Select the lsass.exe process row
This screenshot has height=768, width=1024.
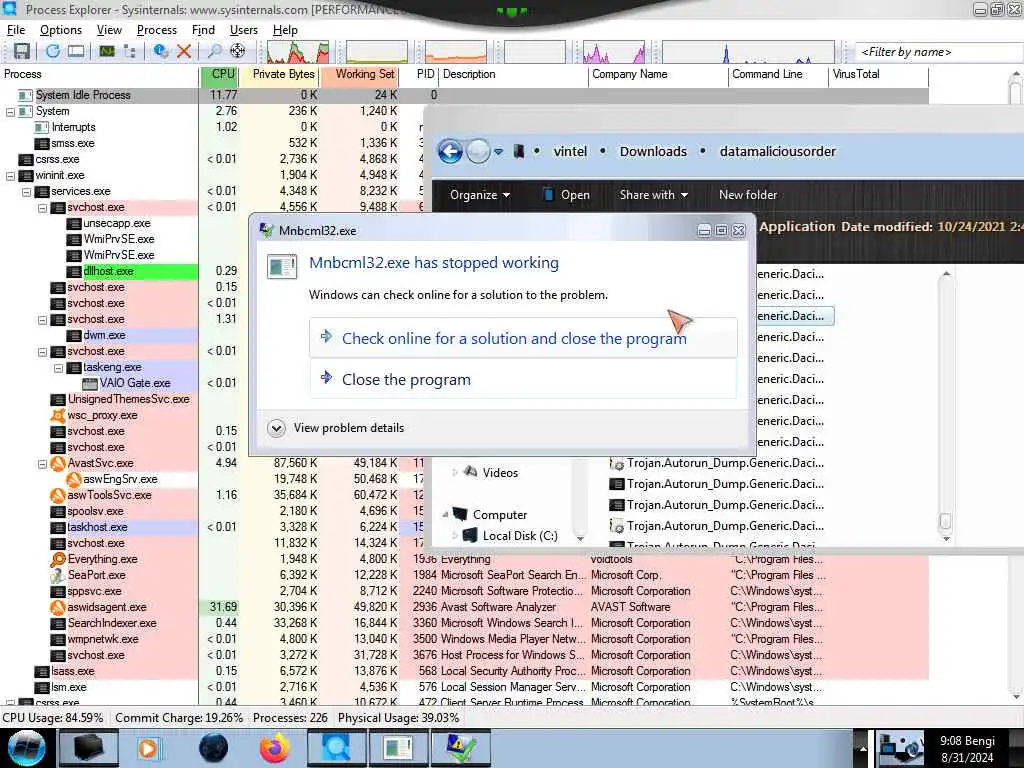coord(72,671)
